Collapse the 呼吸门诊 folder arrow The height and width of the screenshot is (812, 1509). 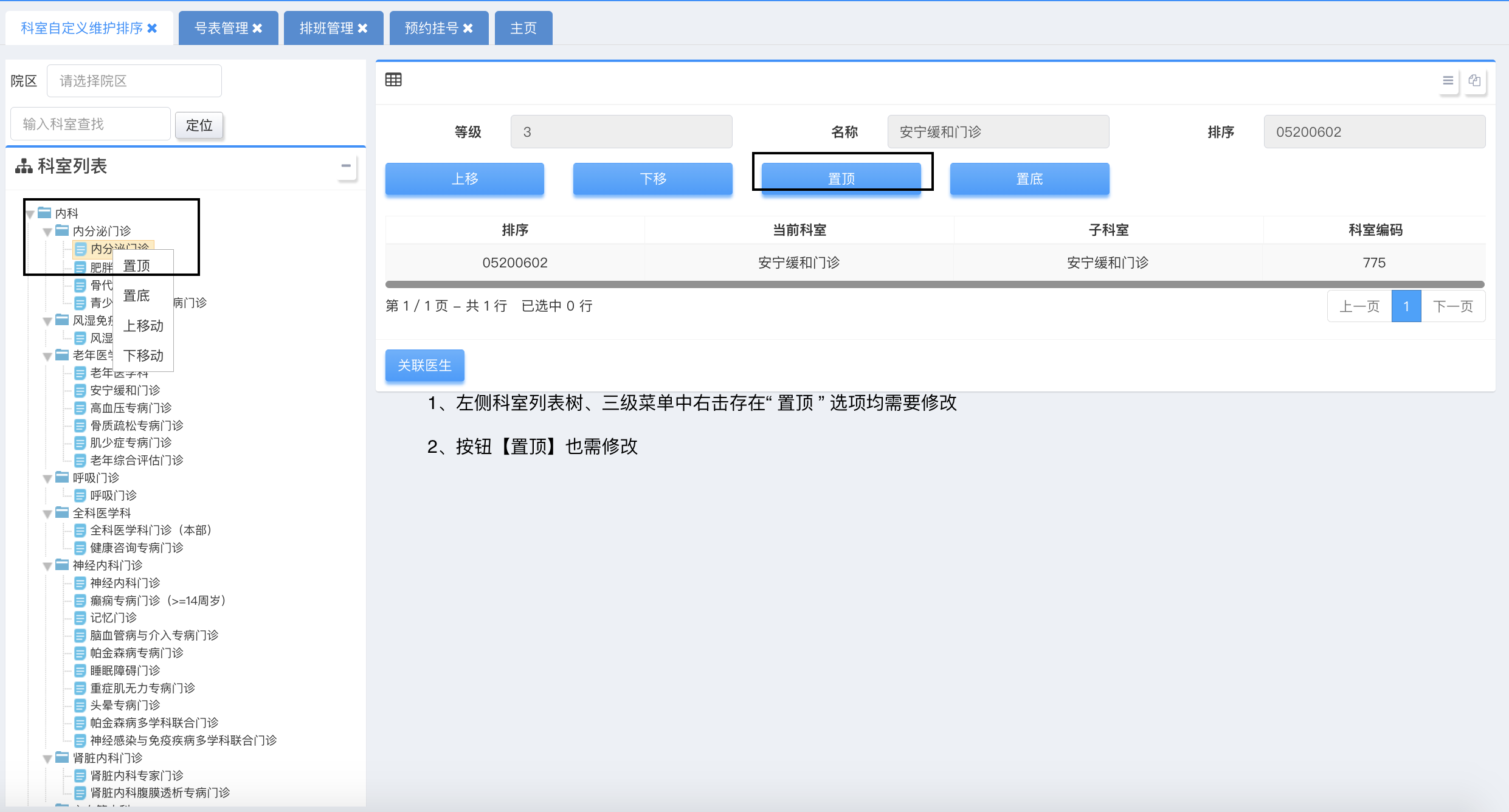coord(47,478)
